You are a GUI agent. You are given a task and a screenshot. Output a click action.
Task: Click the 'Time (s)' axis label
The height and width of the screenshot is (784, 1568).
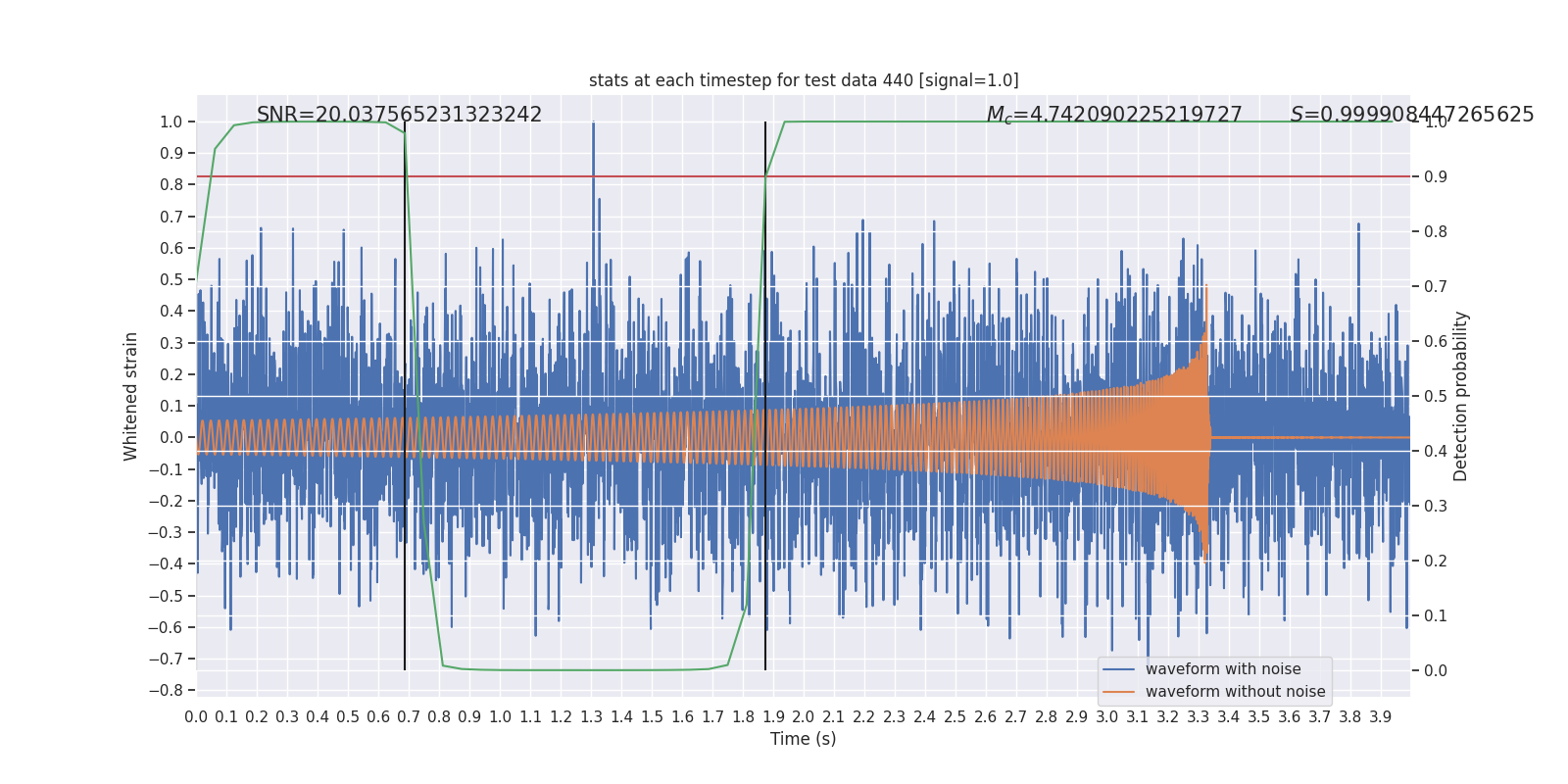click(x=804, y=739)
